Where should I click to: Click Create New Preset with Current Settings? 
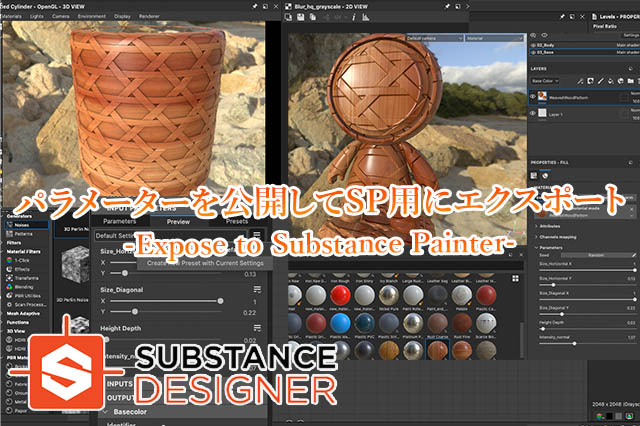(x=205, y=263)
